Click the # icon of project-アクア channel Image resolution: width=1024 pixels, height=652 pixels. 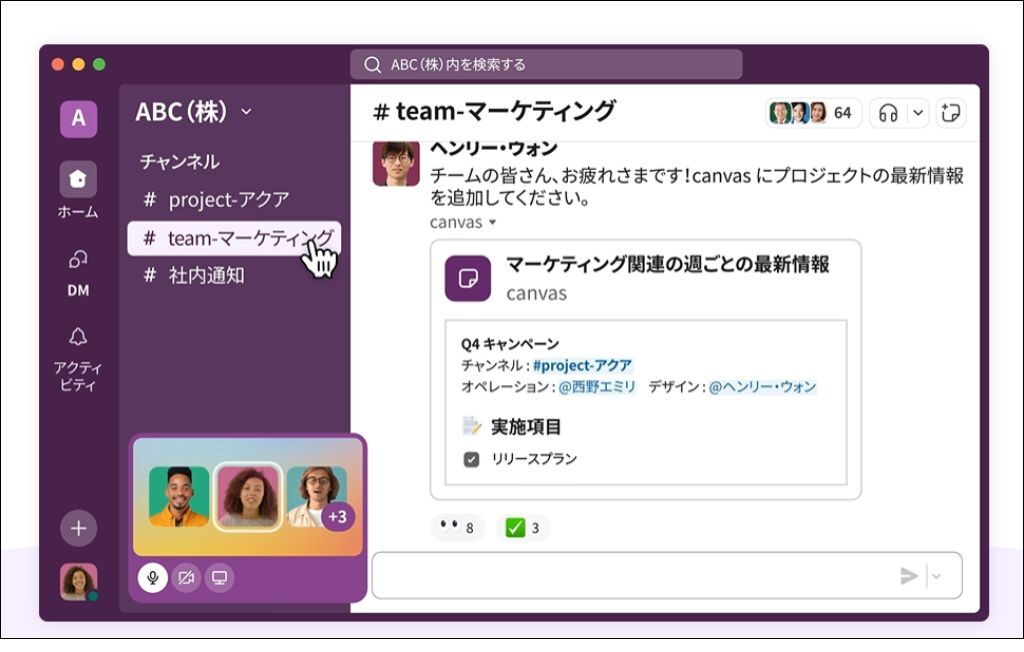pos(150,199)
